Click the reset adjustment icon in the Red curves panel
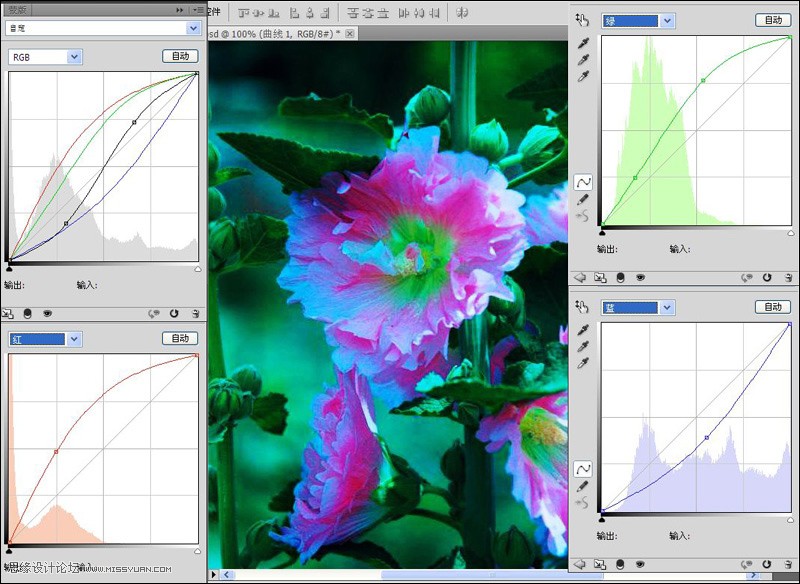800x584 pixels. click(x=174, y=313)
